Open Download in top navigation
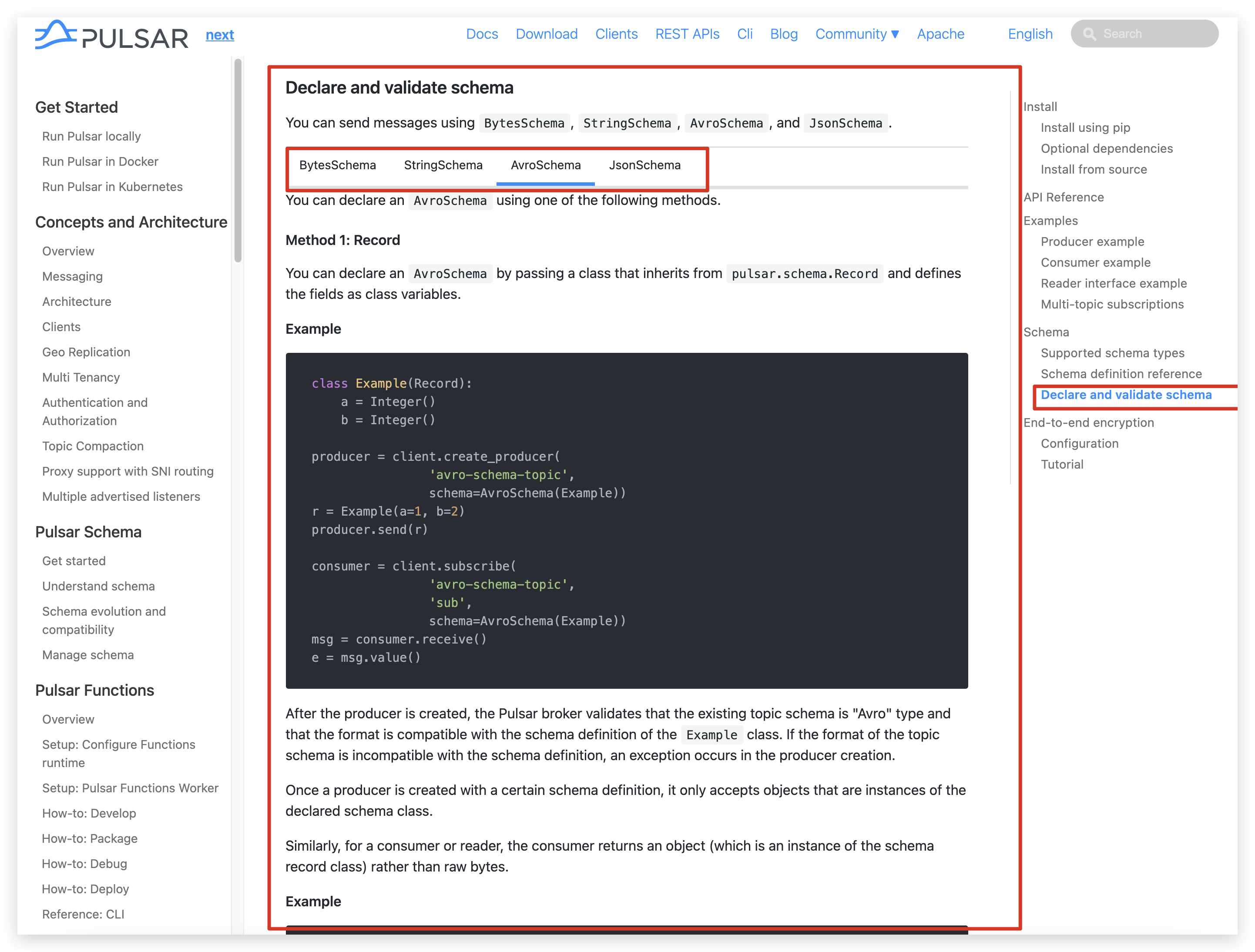 547,34
